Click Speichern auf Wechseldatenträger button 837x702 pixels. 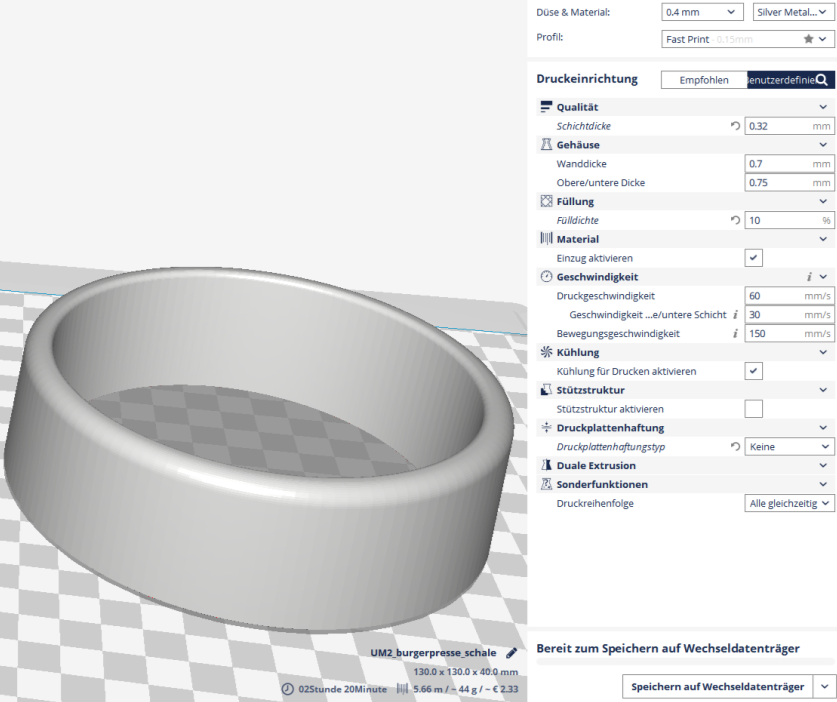click(x=717, y=687)
